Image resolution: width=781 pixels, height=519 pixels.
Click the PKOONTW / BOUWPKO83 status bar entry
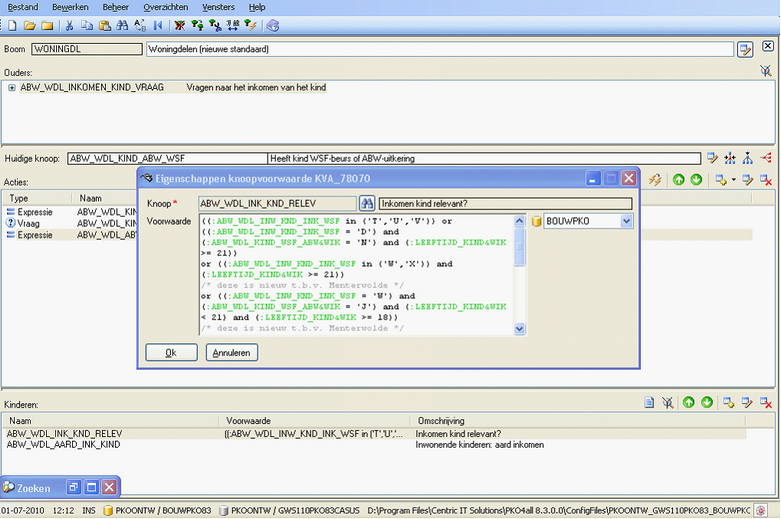point(157,511)
